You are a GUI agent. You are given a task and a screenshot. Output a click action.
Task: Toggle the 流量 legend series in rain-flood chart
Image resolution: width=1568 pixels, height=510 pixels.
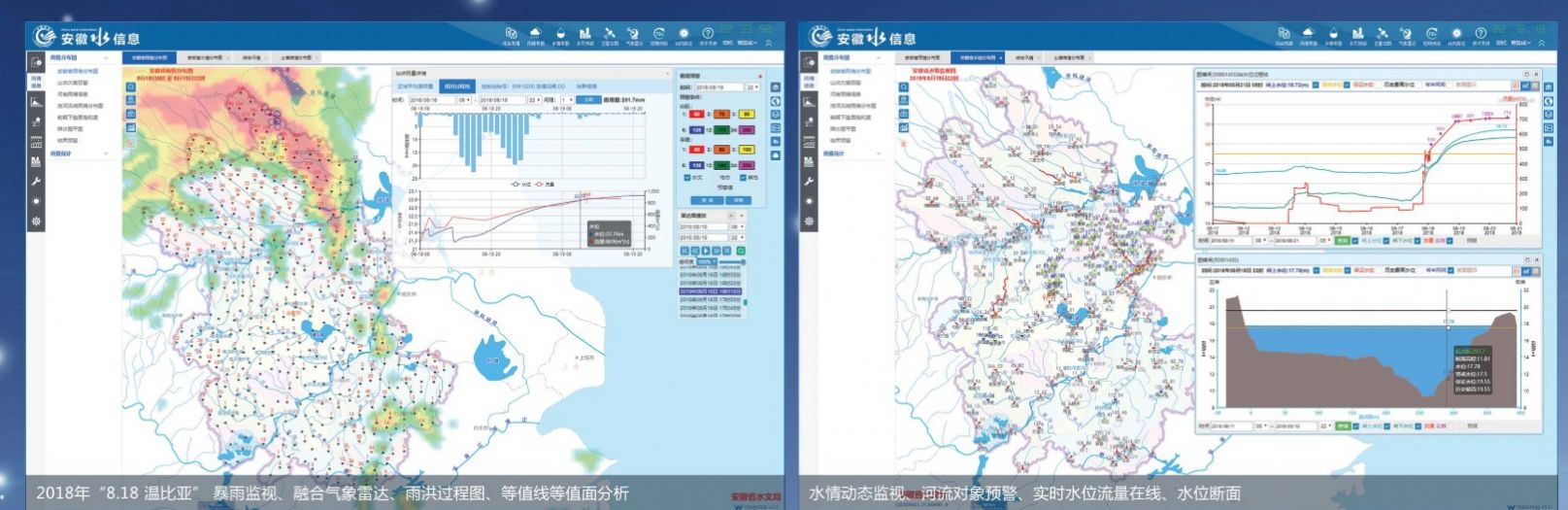coord(547,184)
